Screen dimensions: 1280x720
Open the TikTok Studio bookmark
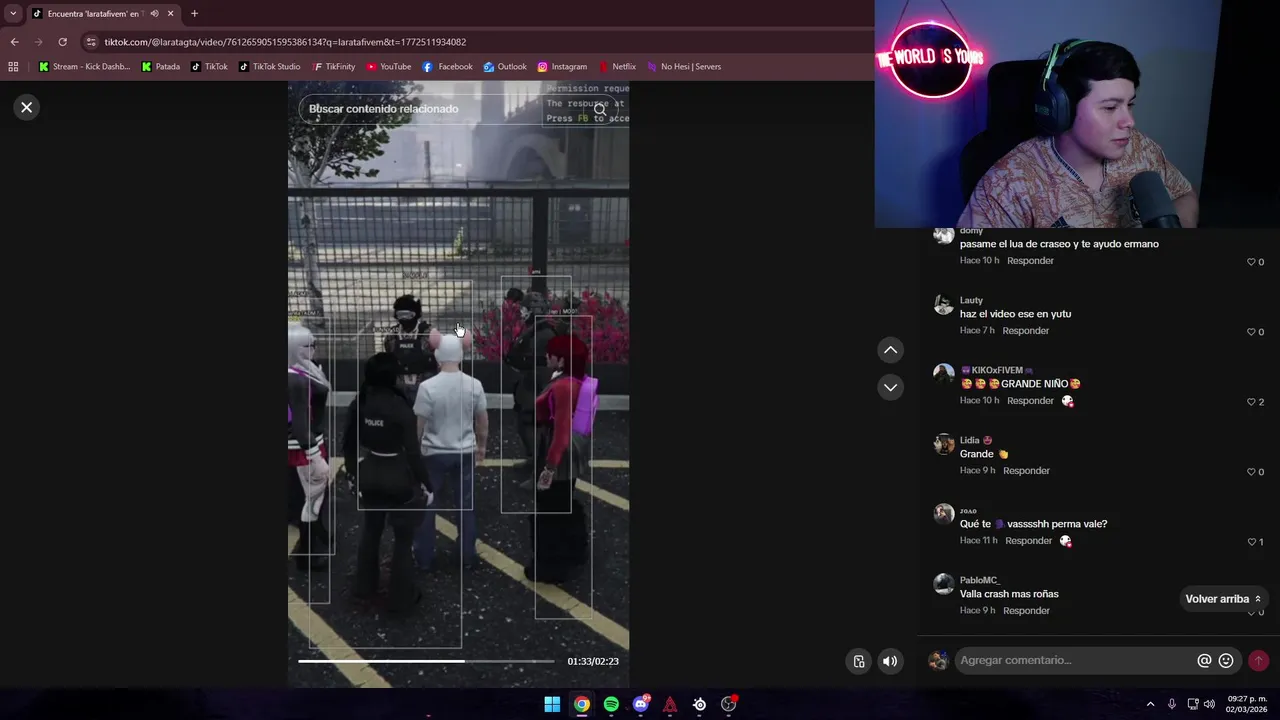[269, 67]
